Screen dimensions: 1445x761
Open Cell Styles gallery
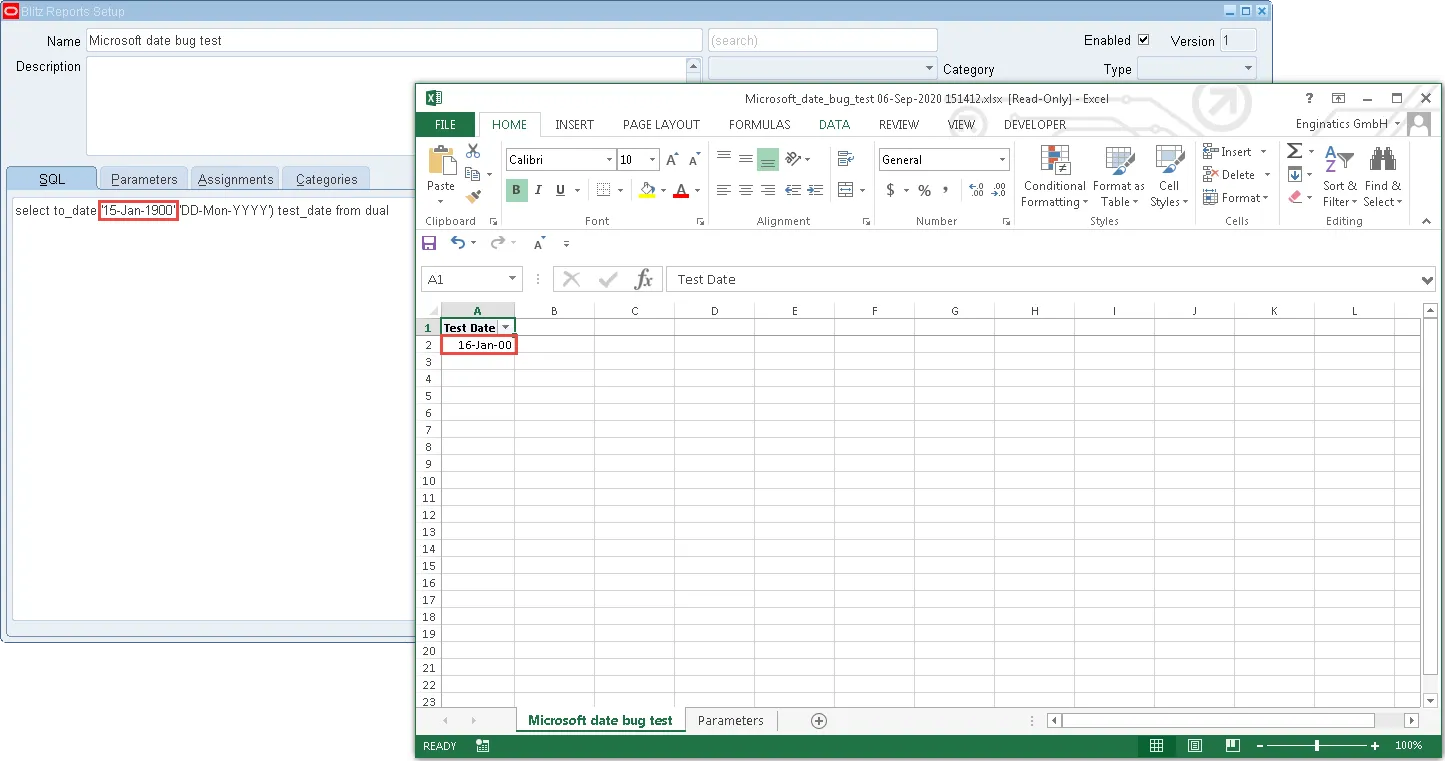pos(1169,176)
